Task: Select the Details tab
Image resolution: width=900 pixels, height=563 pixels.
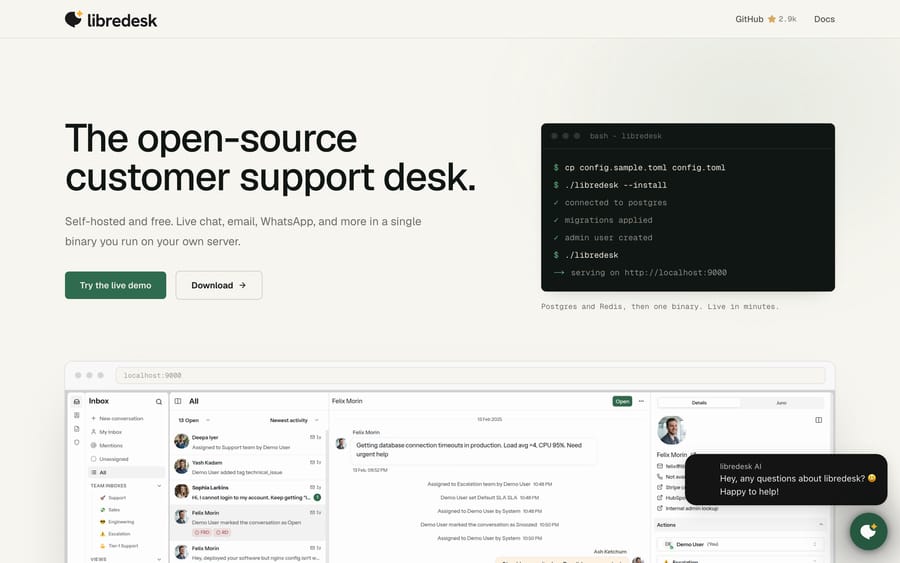Action: click(699, 403)
